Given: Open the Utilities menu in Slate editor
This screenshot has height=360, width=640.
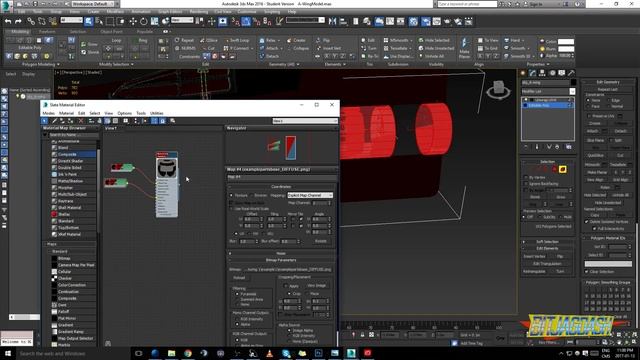Looking at the screenshot, I should pos(156,113).
